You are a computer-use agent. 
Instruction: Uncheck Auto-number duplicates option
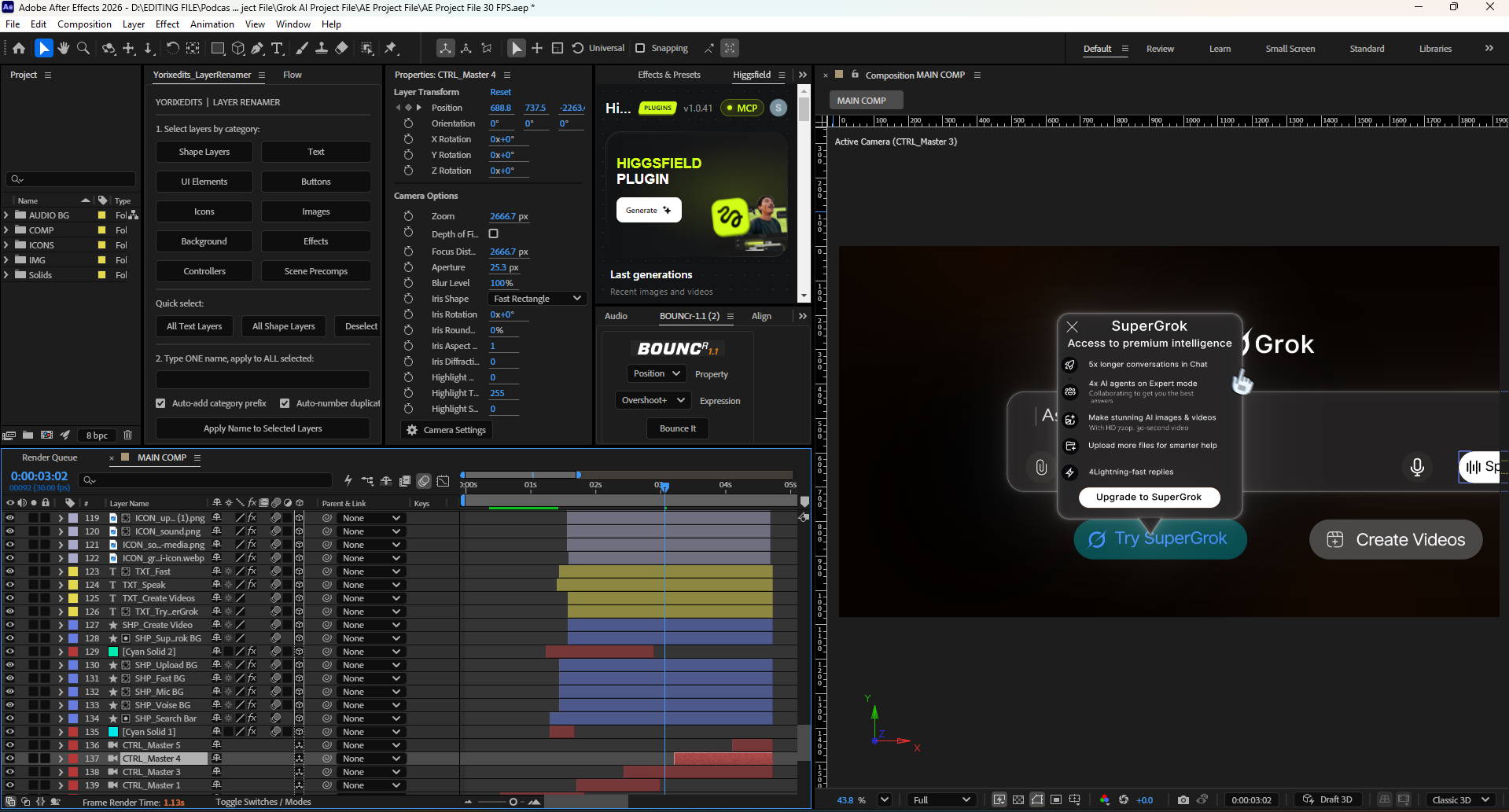coord(285,403)
